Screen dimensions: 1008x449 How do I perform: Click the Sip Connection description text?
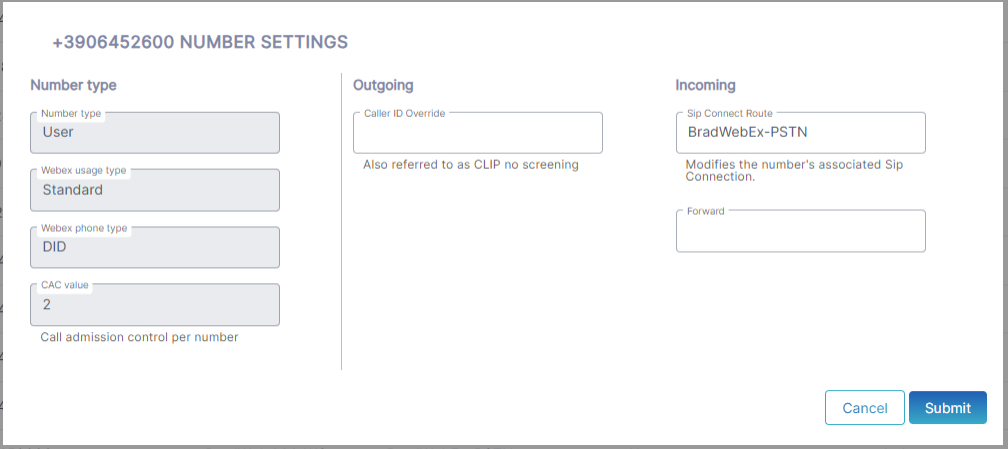pos(793,170)
